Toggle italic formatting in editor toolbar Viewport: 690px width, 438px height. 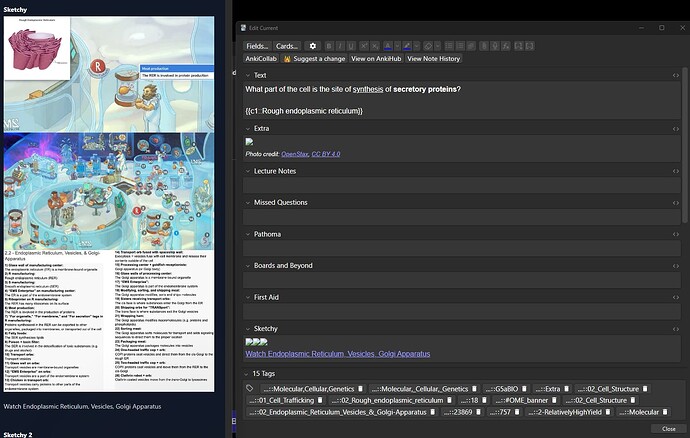click(340, 46)
